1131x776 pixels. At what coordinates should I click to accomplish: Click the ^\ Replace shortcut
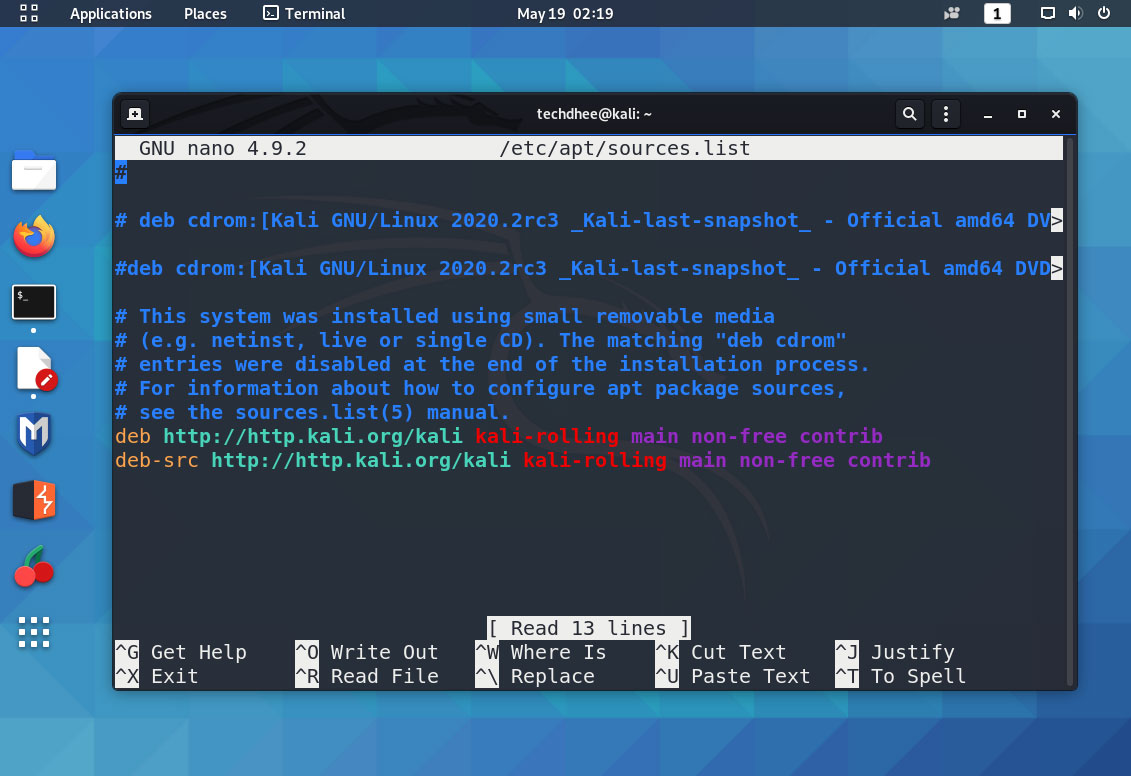pos(535,676)
